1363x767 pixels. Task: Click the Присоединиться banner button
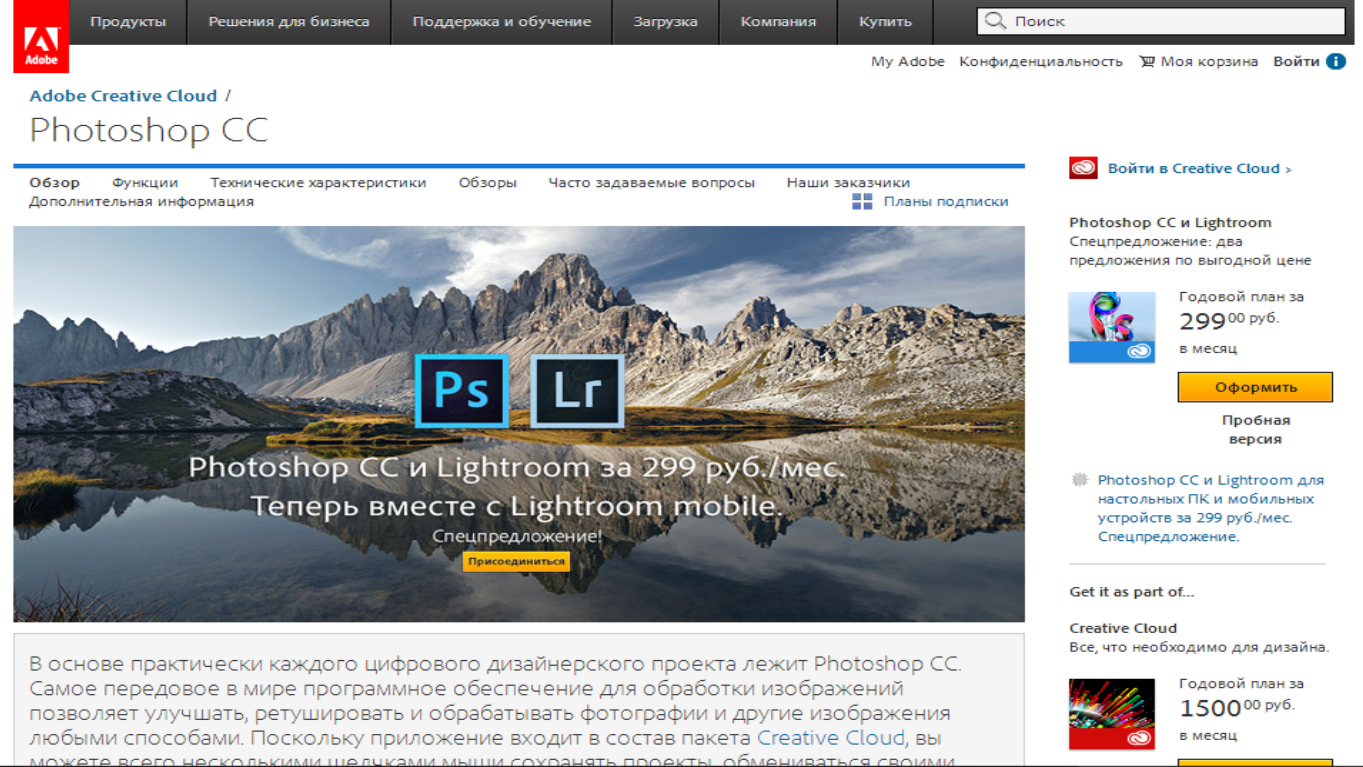coord(516,562)
